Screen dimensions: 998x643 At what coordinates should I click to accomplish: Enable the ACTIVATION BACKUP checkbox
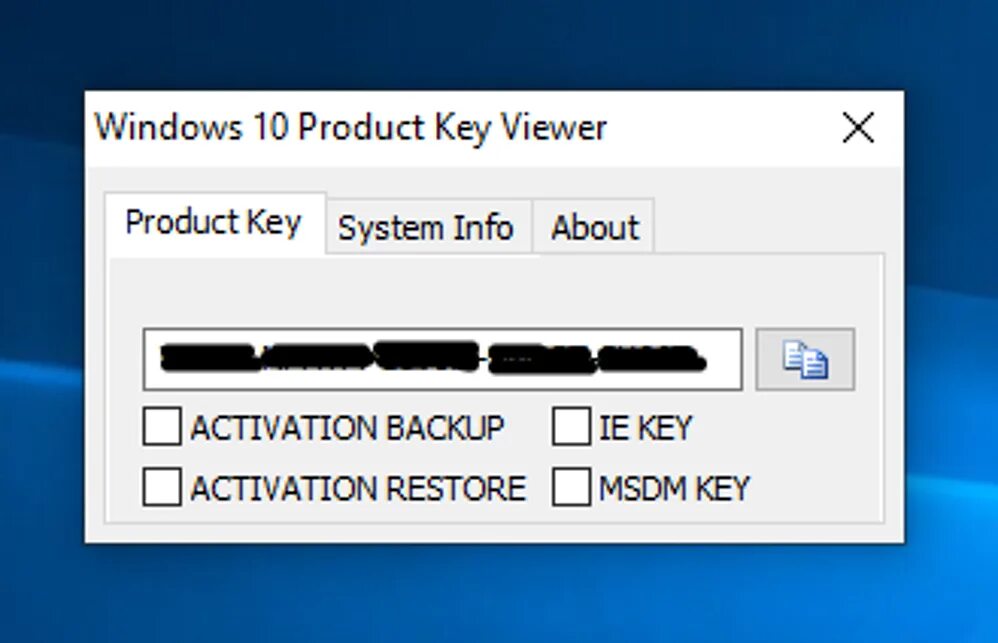162,427
